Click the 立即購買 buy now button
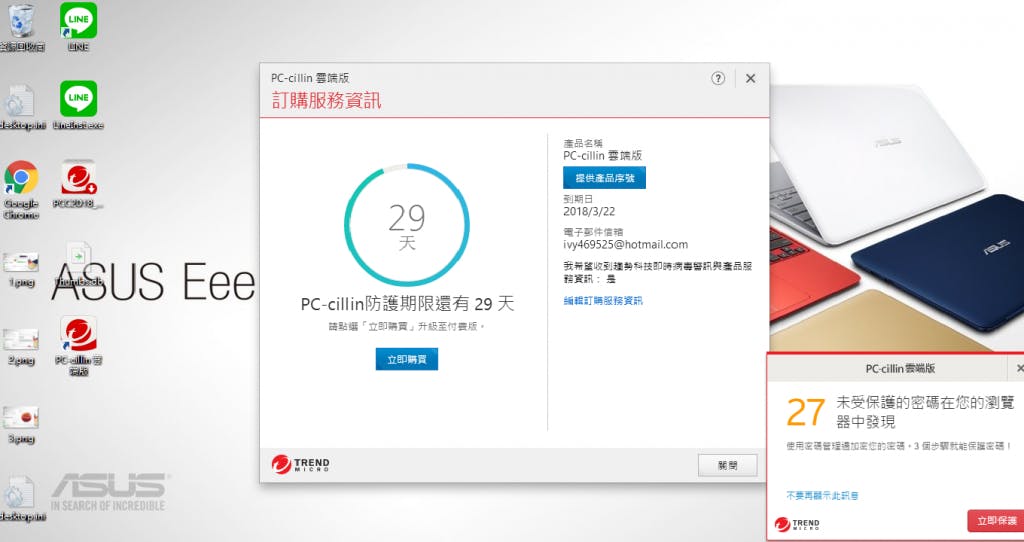 [x=407, y=358]
